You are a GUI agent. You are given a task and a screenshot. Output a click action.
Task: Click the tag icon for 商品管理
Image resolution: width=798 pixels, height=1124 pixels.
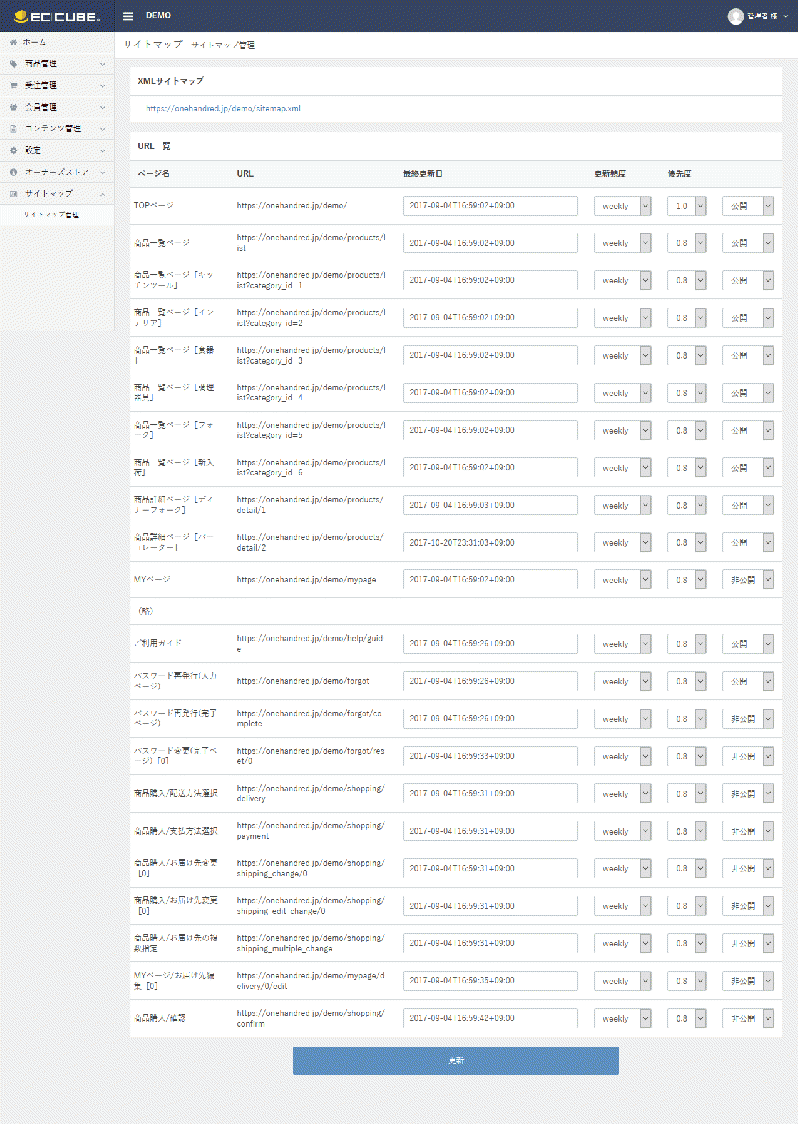[x=13, y=63]
